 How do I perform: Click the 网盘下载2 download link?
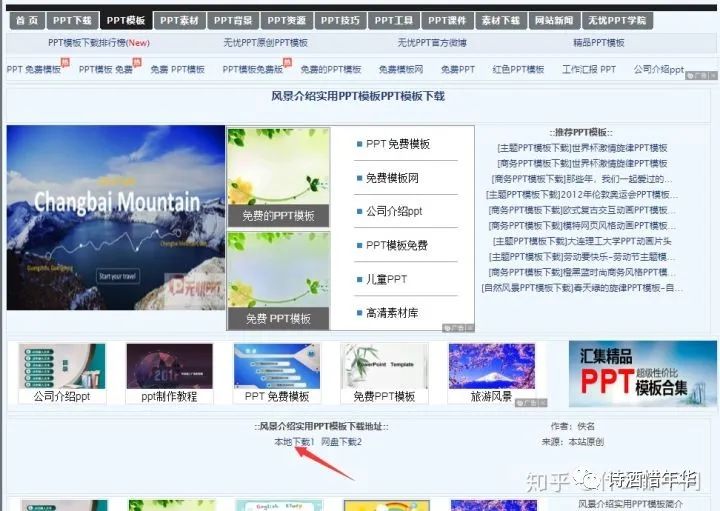pos(341,442)
